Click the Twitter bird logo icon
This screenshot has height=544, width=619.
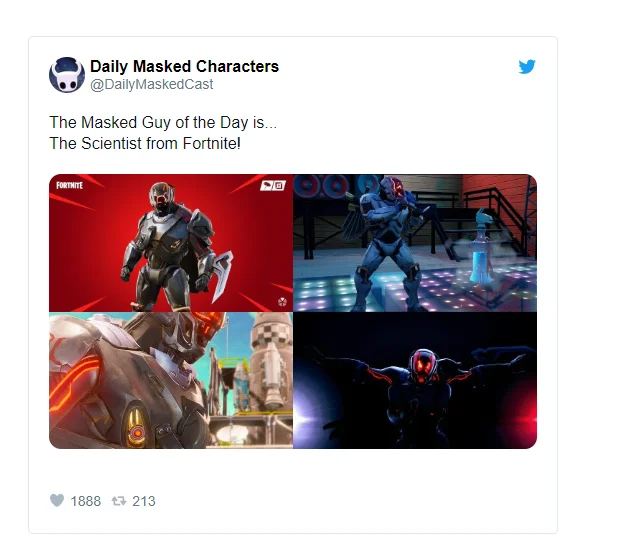coord(527,67)
